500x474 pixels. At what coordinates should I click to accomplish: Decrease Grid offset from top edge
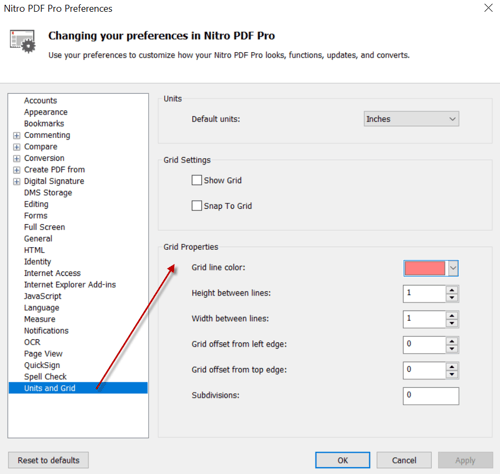452,374
